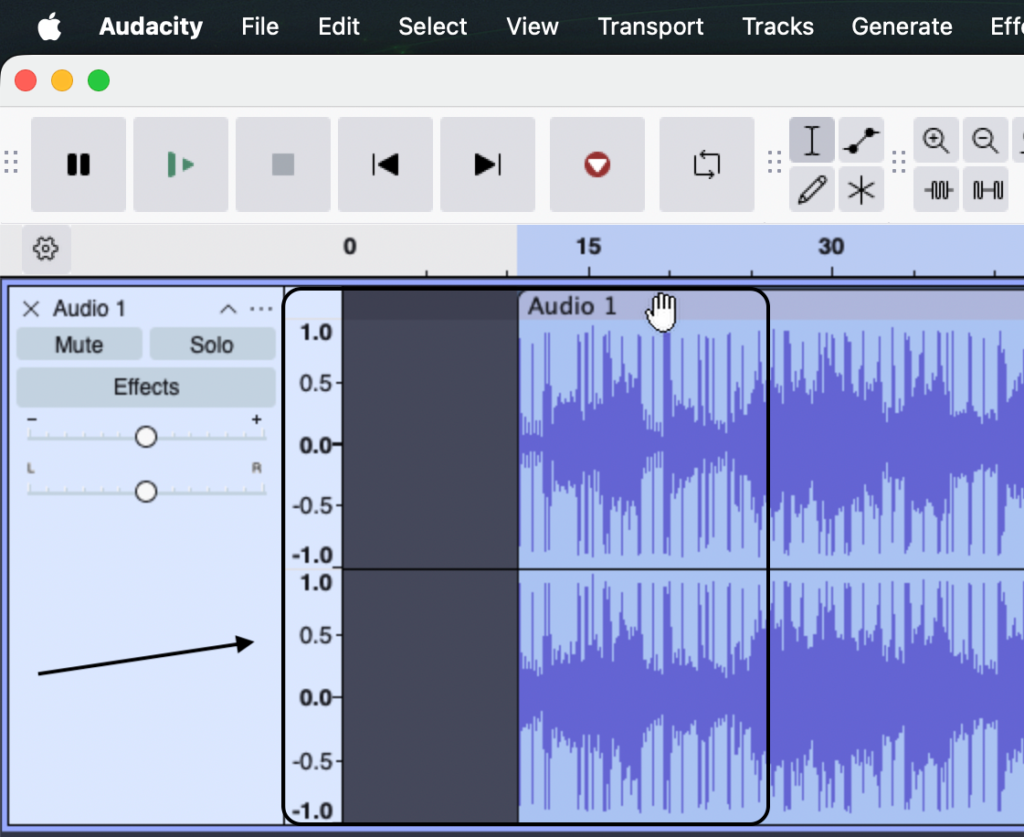Click the Audio 1 volume slider knob
Viewport: 1024px width, 837px height.
(146, 437)
